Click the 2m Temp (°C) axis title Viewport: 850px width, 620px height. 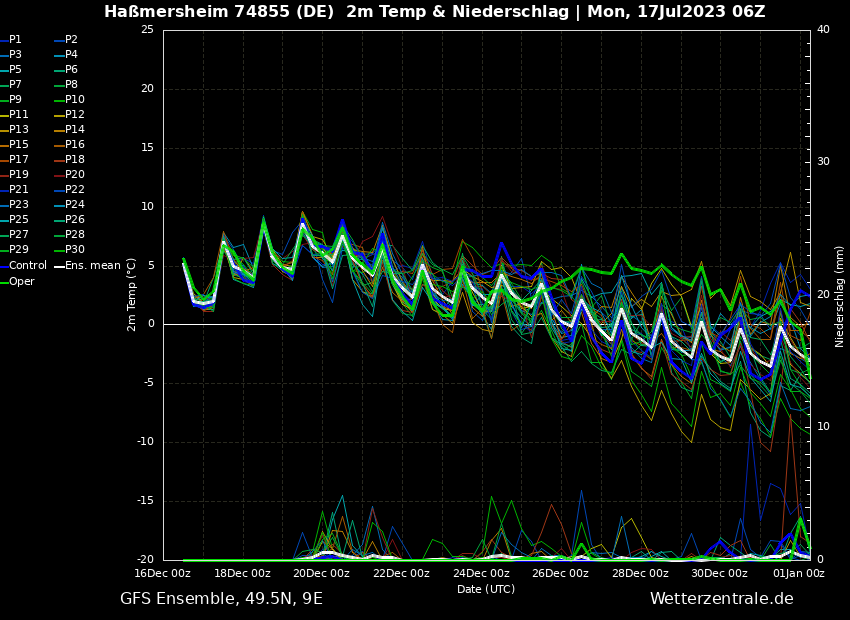[x=132, y=294]
